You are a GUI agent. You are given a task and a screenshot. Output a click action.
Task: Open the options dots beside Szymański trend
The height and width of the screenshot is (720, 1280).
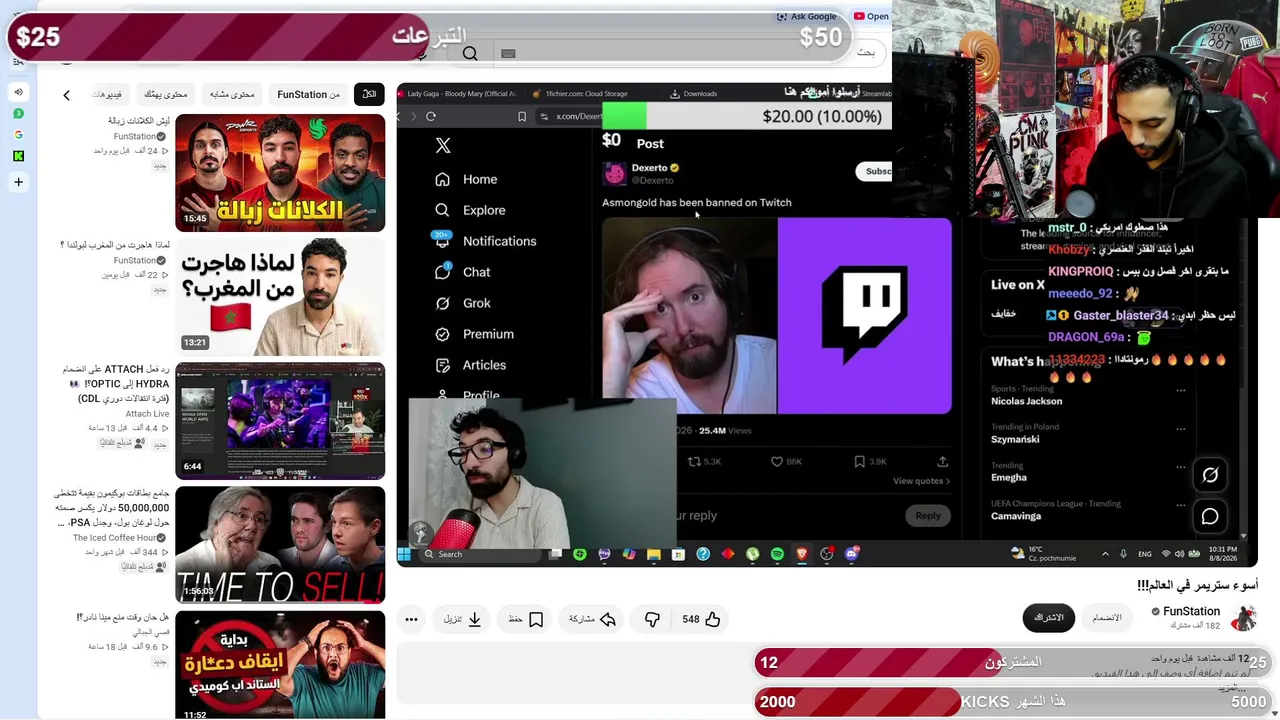1181,428
